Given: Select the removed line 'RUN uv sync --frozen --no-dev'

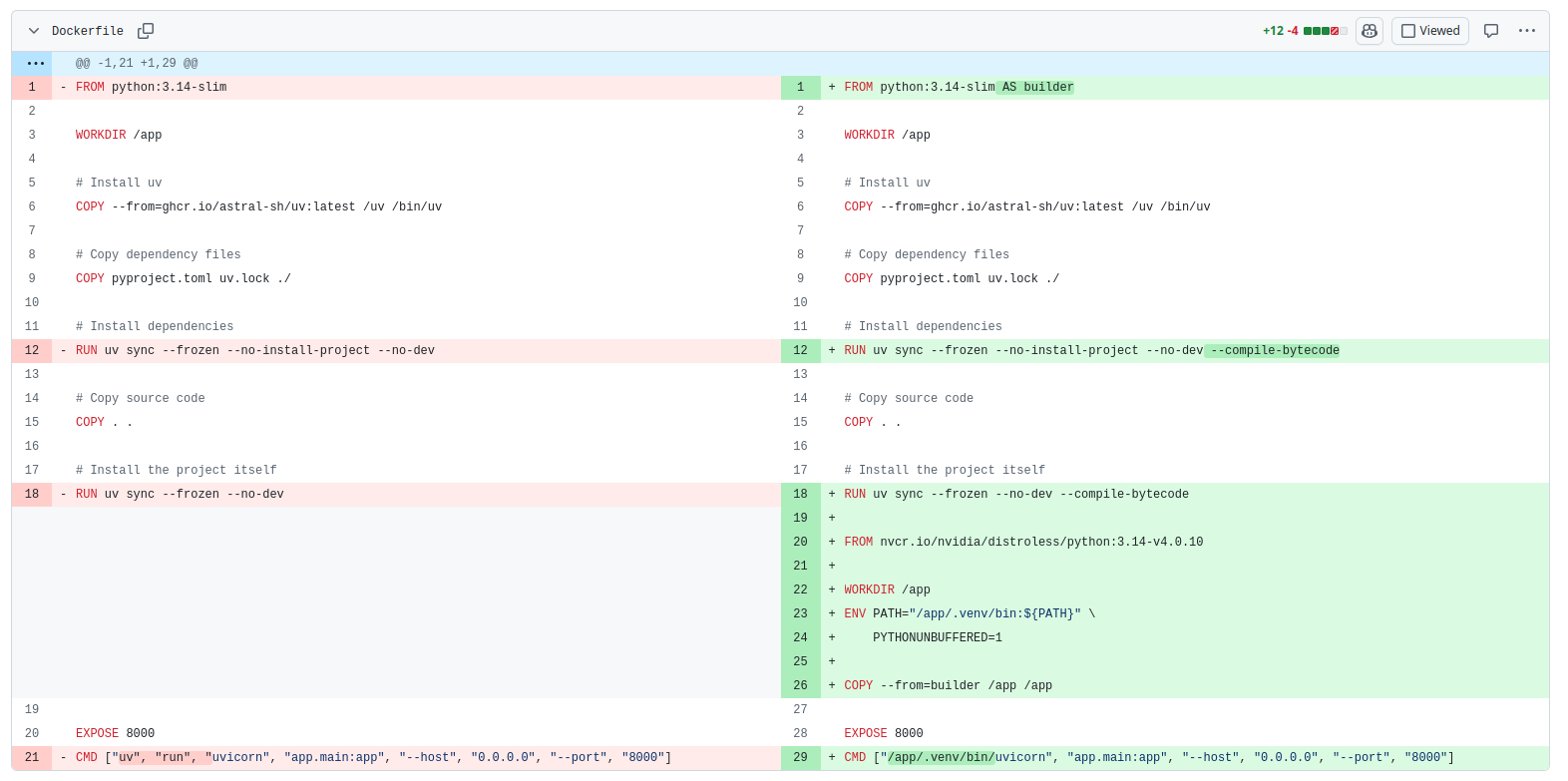Looking at the screenshot, I should (x=180, y=494).
